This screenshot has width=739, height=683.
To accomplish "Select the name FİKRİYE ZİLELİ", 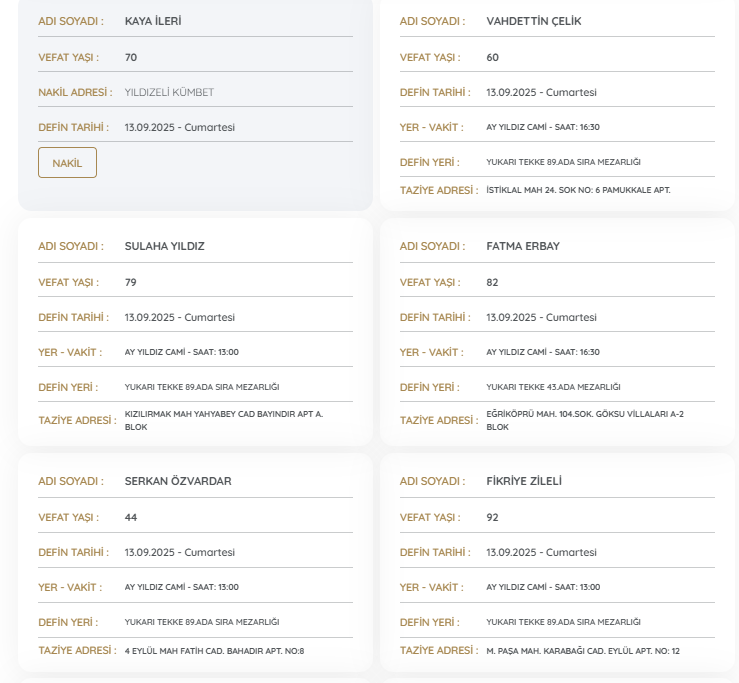I will pyautogui.click(x=524, y=481).
